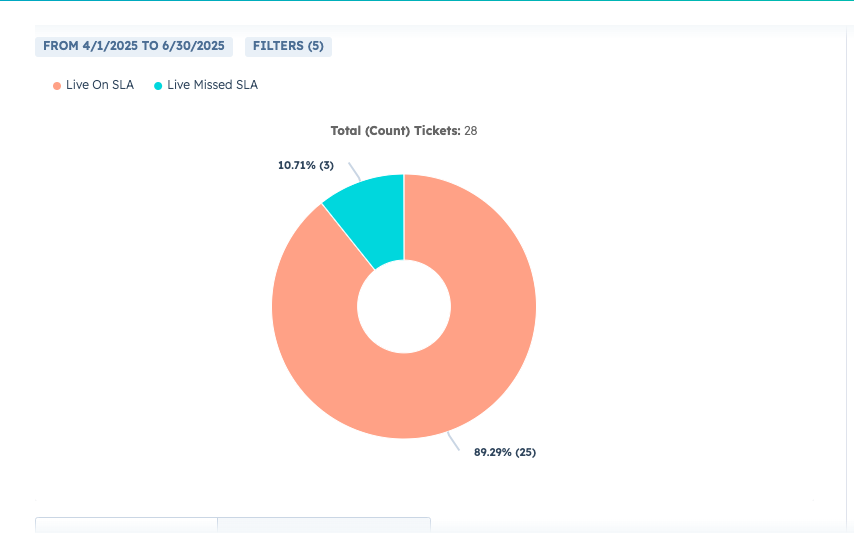Click the date range 4/1/2025 to 6/30/2025 badge

point(134,46)
